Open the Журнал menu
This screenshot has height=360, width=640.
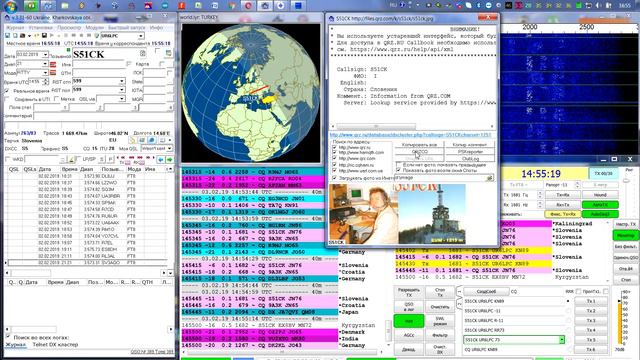15,28
